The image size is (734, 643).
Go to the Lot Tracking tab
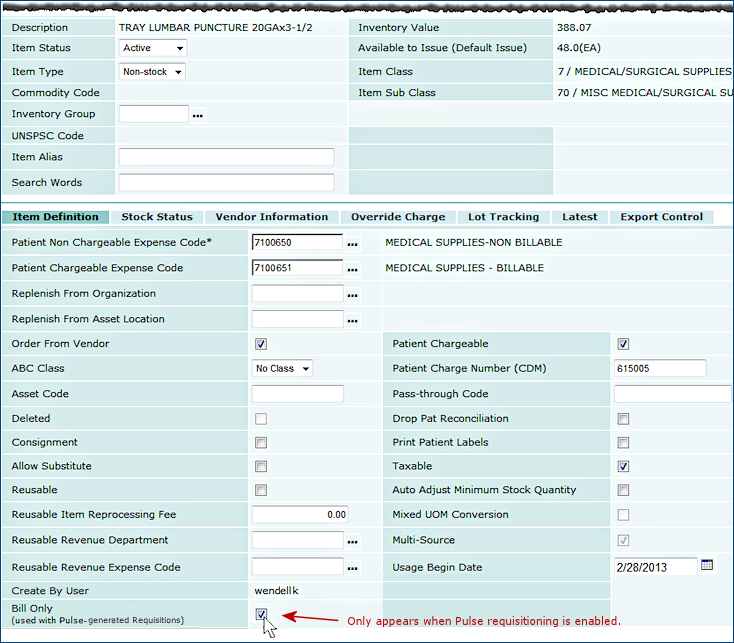tap(503, 217)
